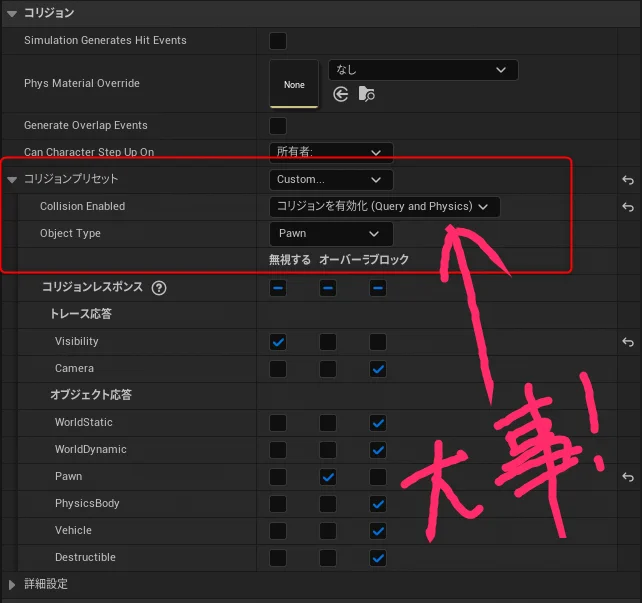Image resolution: width=642 pixels, height=603 pixels.
Task: Reset Collision Enabled to default value
Action: [628, 207]
